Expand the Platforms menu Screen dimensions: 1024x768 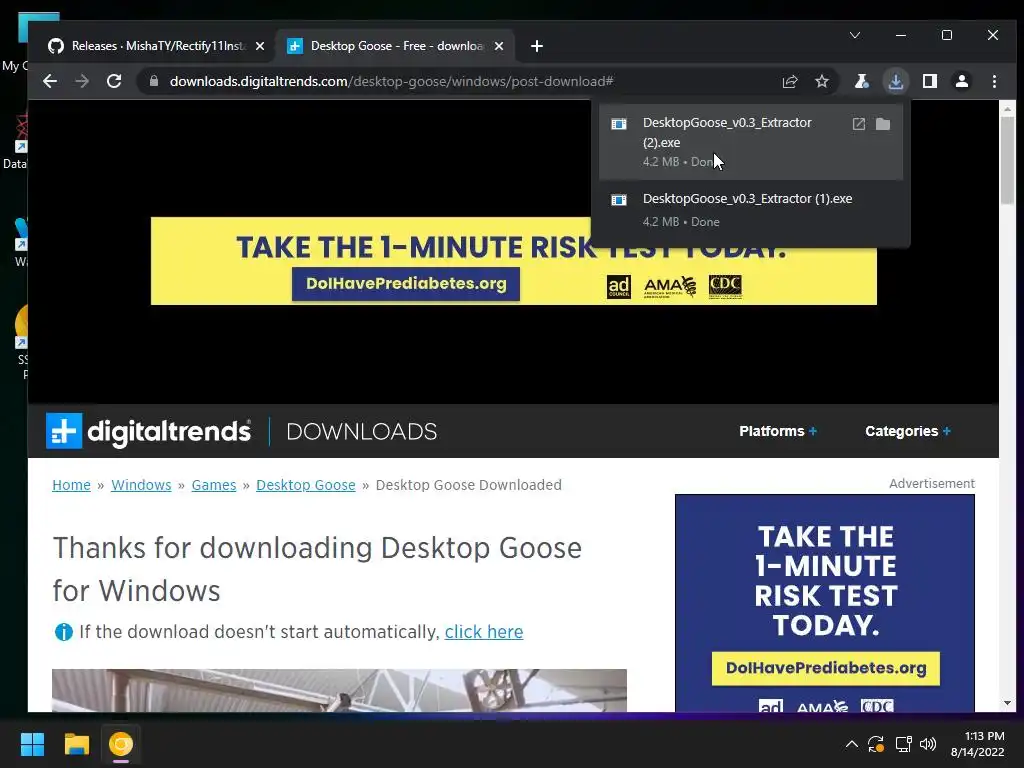click(778, 431)
